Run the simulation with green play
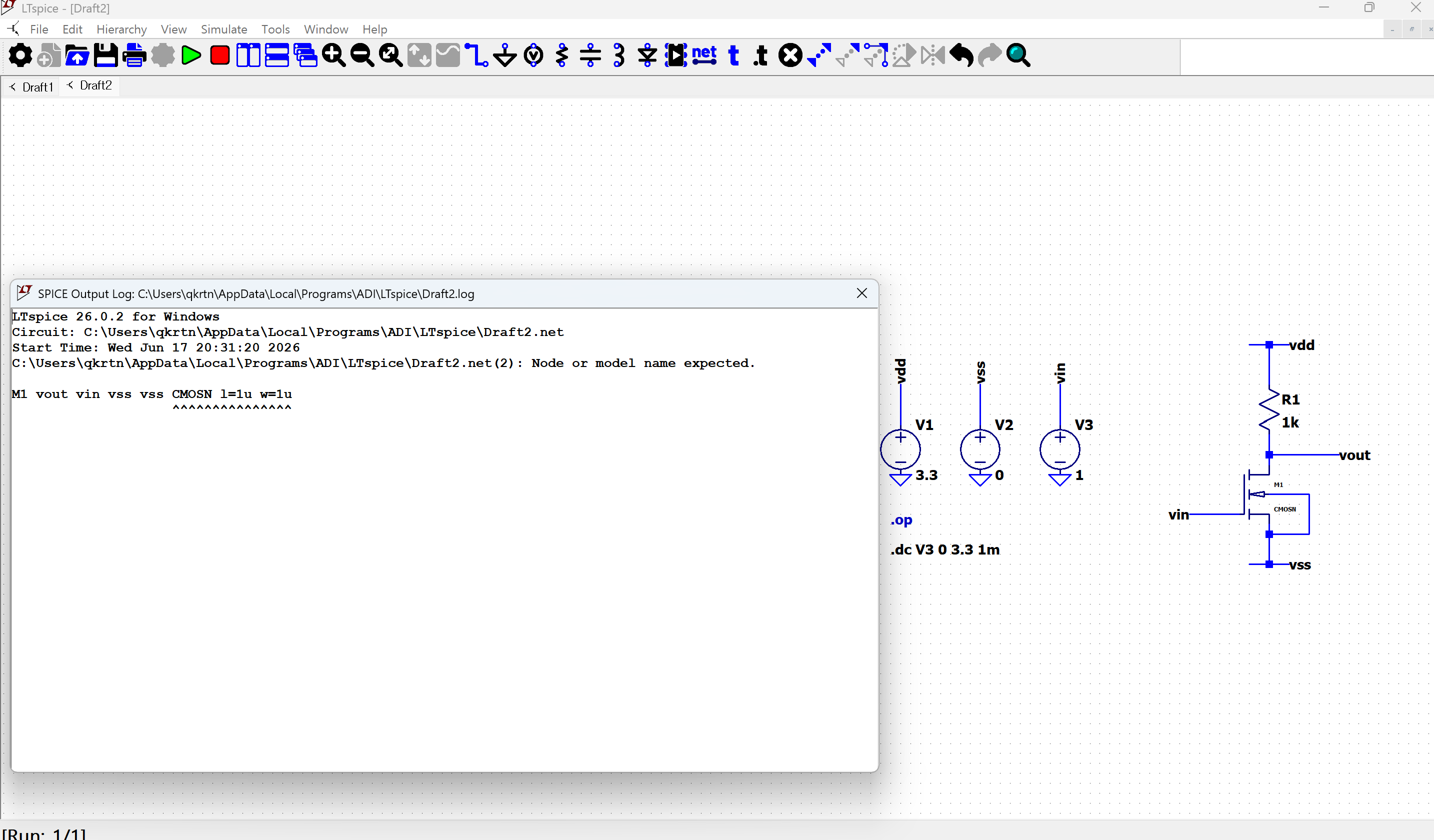The image size is (1434, 840). pyautogui.click(x=191, y=55)
